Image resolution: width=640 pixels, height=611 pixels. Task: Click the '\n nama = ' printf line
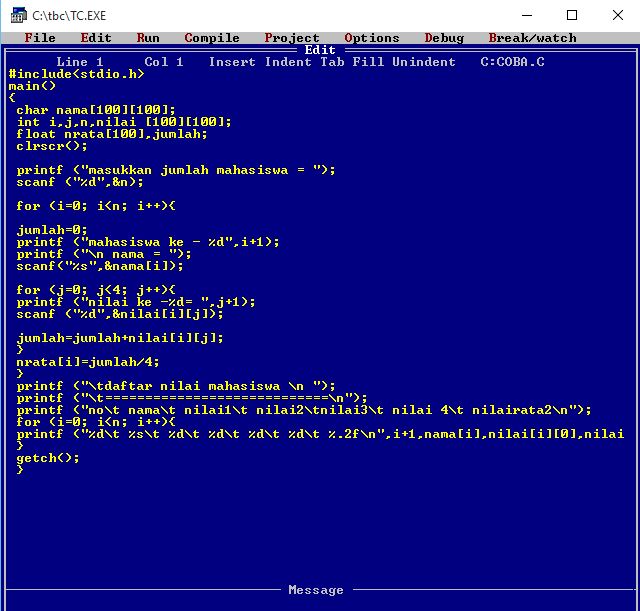[x=104, y=254]
